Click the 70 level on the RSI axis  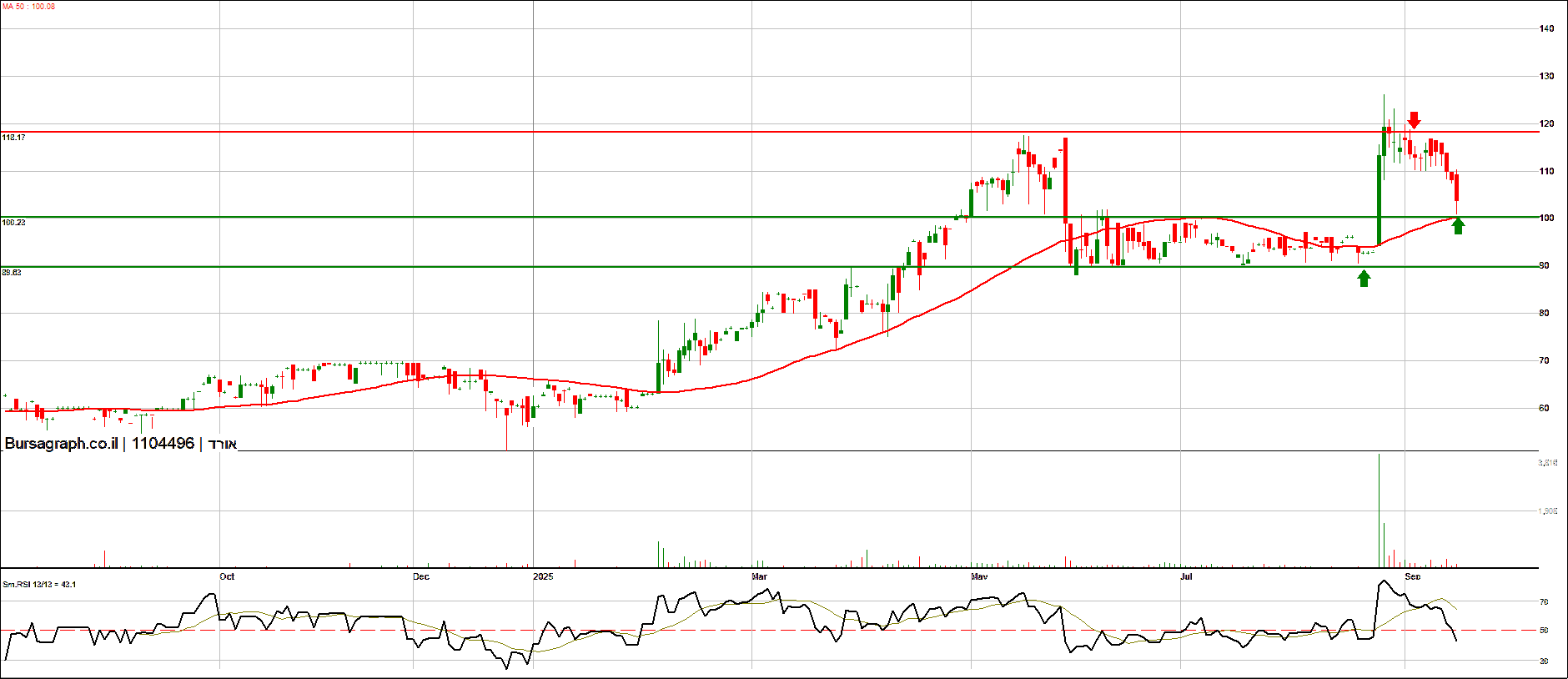click(x=1544, y=601)
